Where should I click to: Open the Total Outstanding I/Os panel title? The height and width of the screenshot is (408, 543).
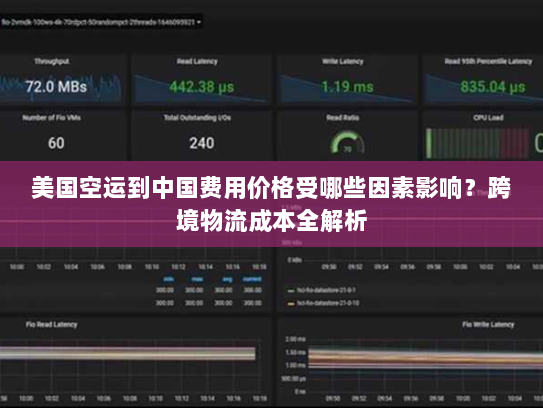click(x=197, y=117)
